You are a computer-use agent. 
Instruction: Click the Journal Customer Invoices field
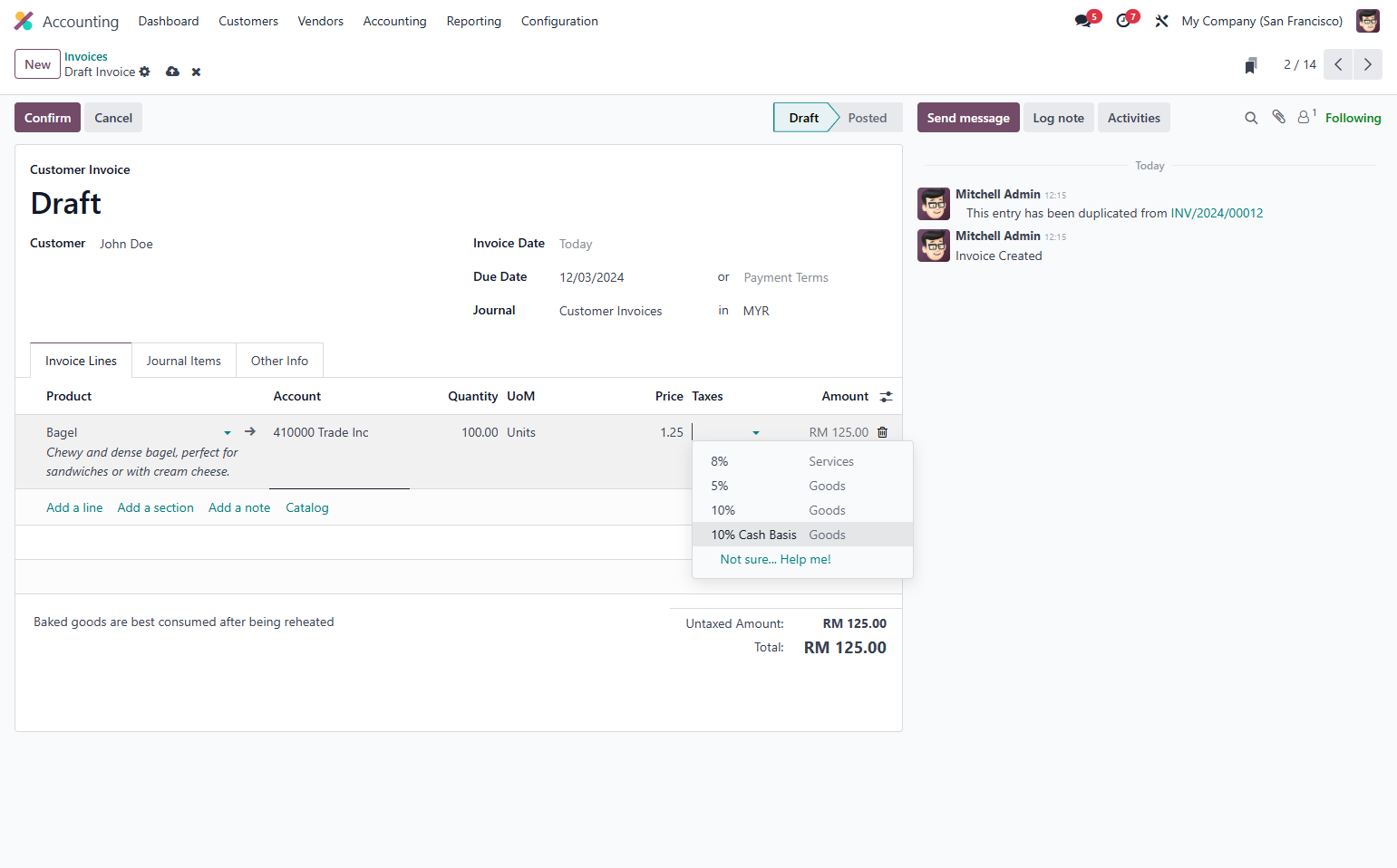click(610, 311)
